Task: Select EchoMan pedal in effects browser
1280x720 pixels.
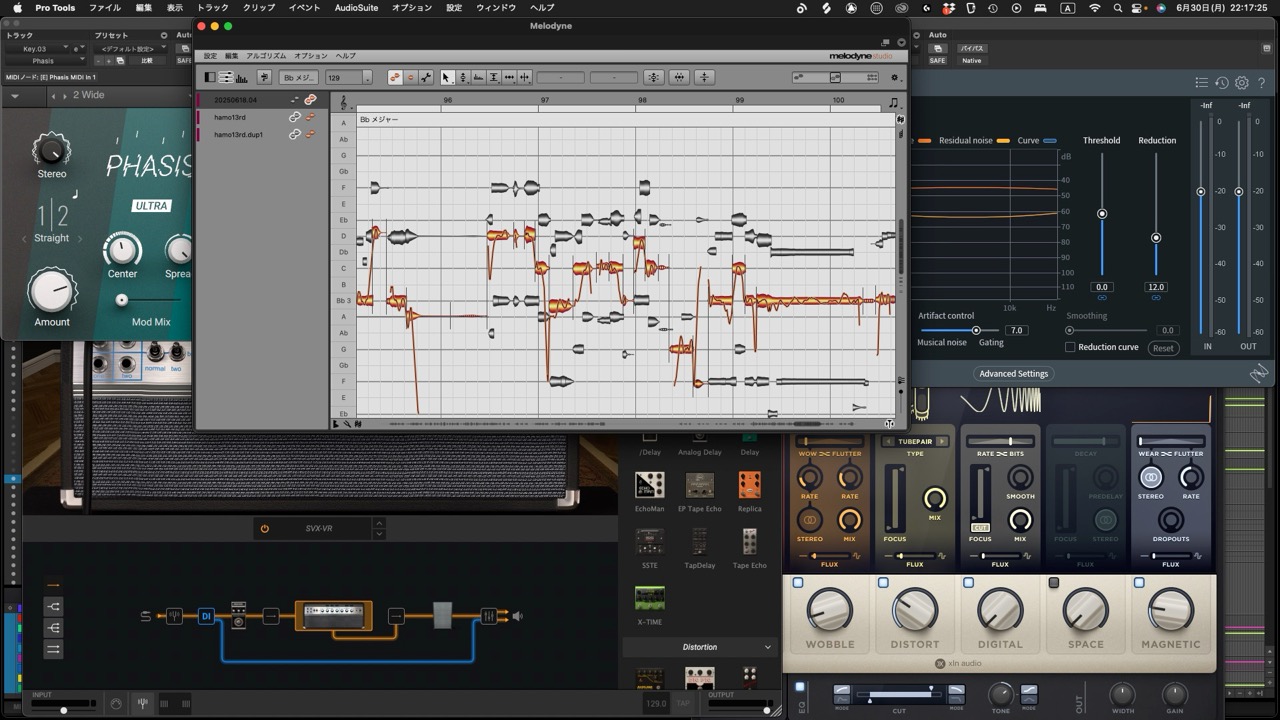Action: pyautogui.click(x=650, y=486)
